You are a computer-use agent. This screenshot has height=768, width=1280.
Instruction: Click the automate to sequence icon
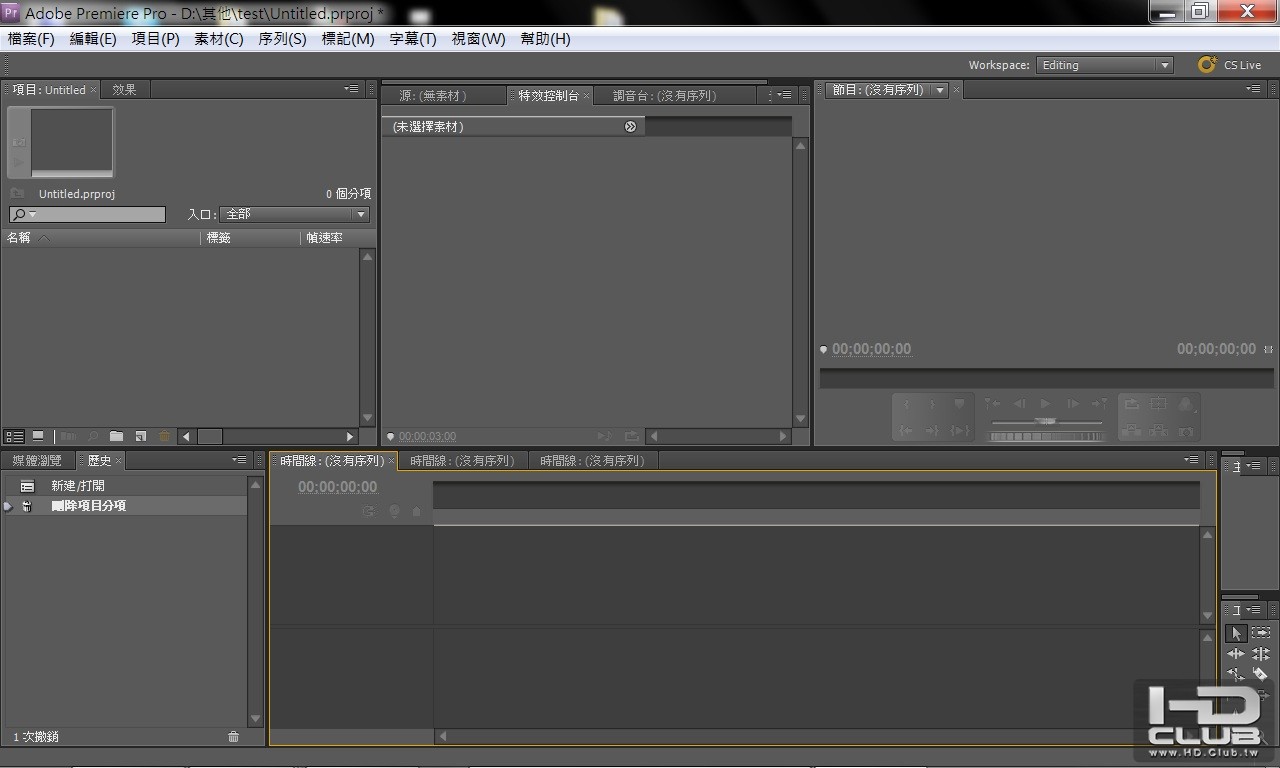(69, 437)
